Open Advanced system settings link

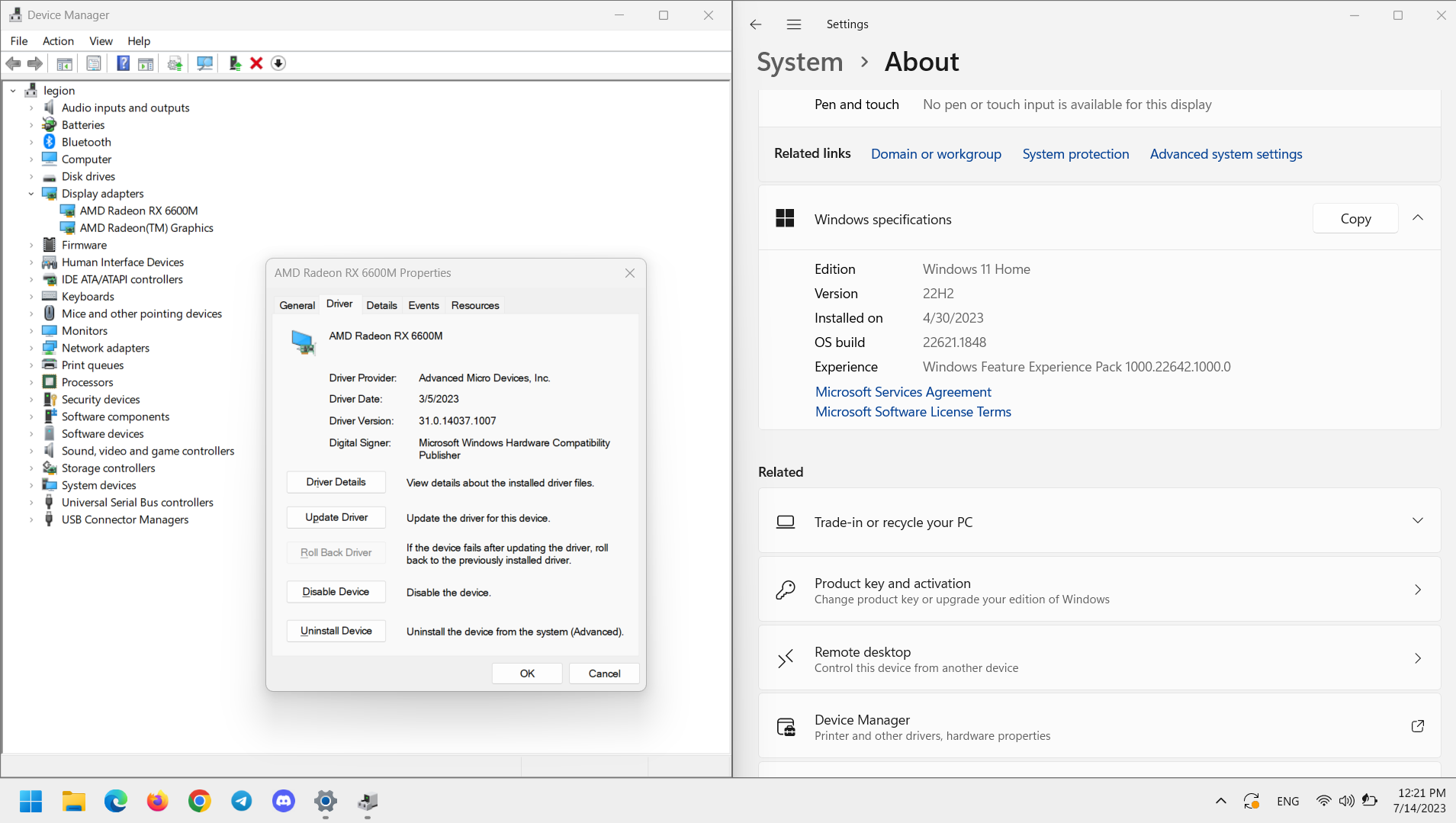pos(1226,154)
